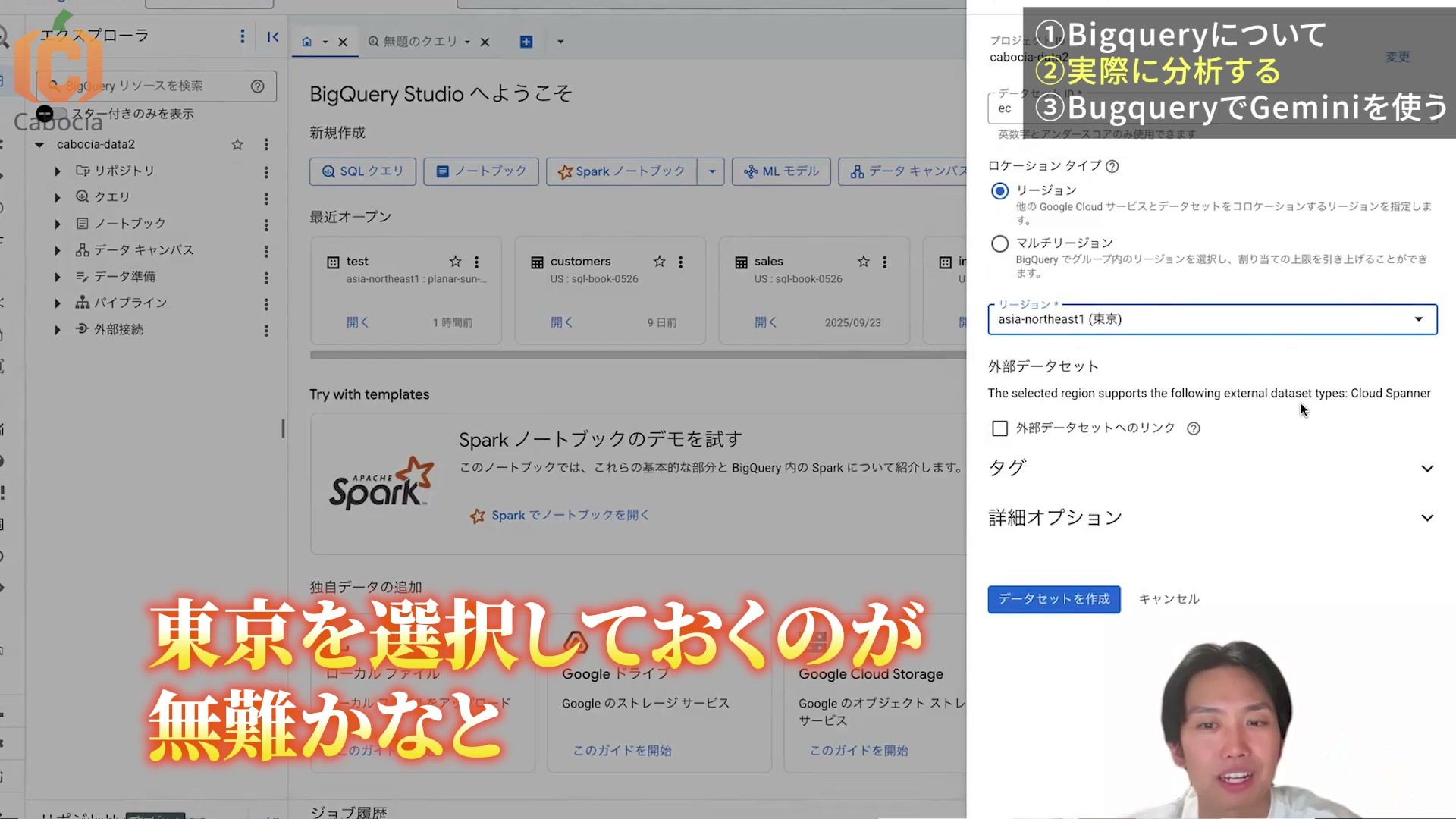Open more options for パイプライン row
Image resolution: width=1456 pixels, height=819 pixels.
[266, 304]
